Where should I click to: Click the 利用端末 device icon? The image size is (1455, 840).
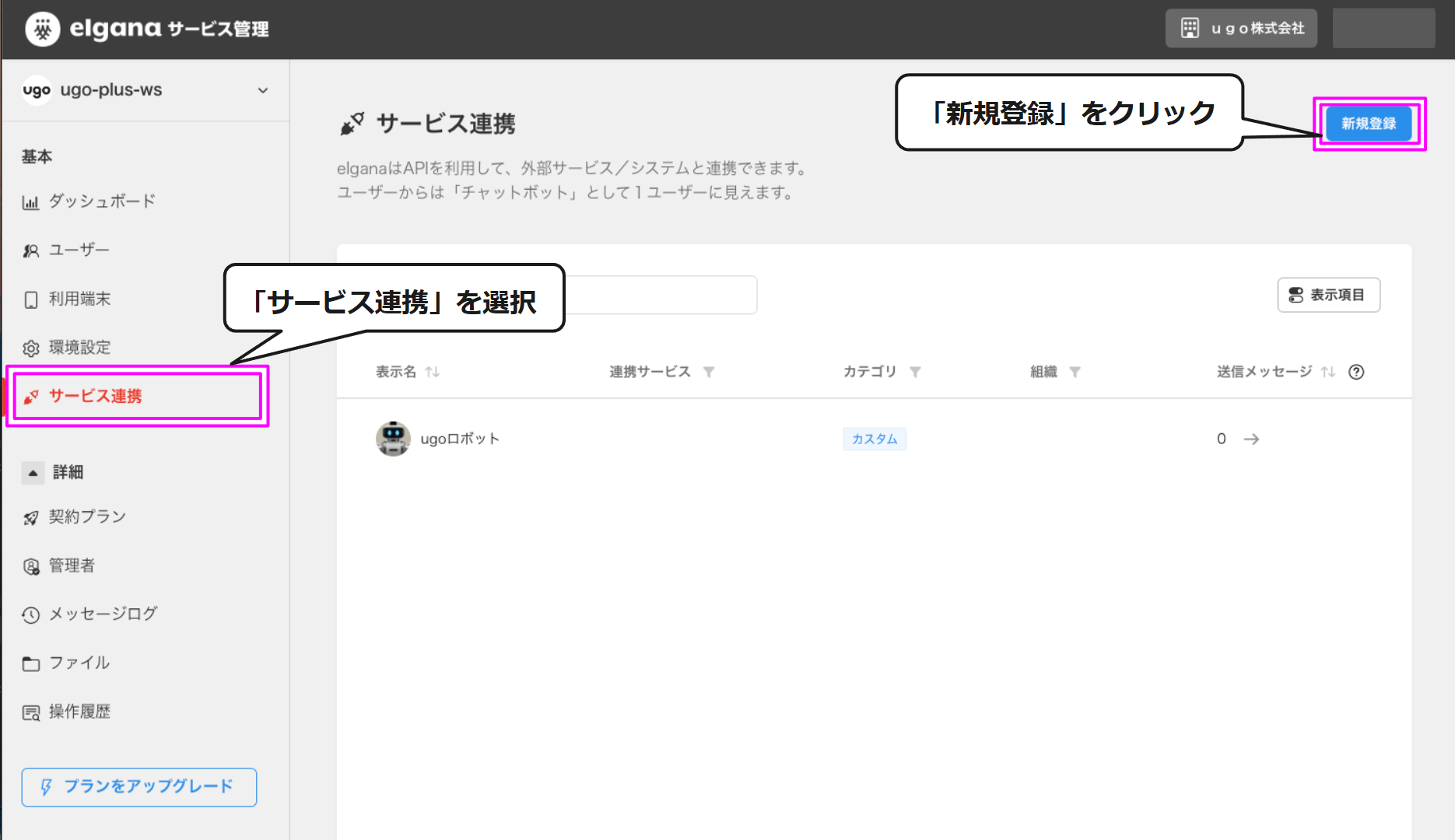click(31, 299)
